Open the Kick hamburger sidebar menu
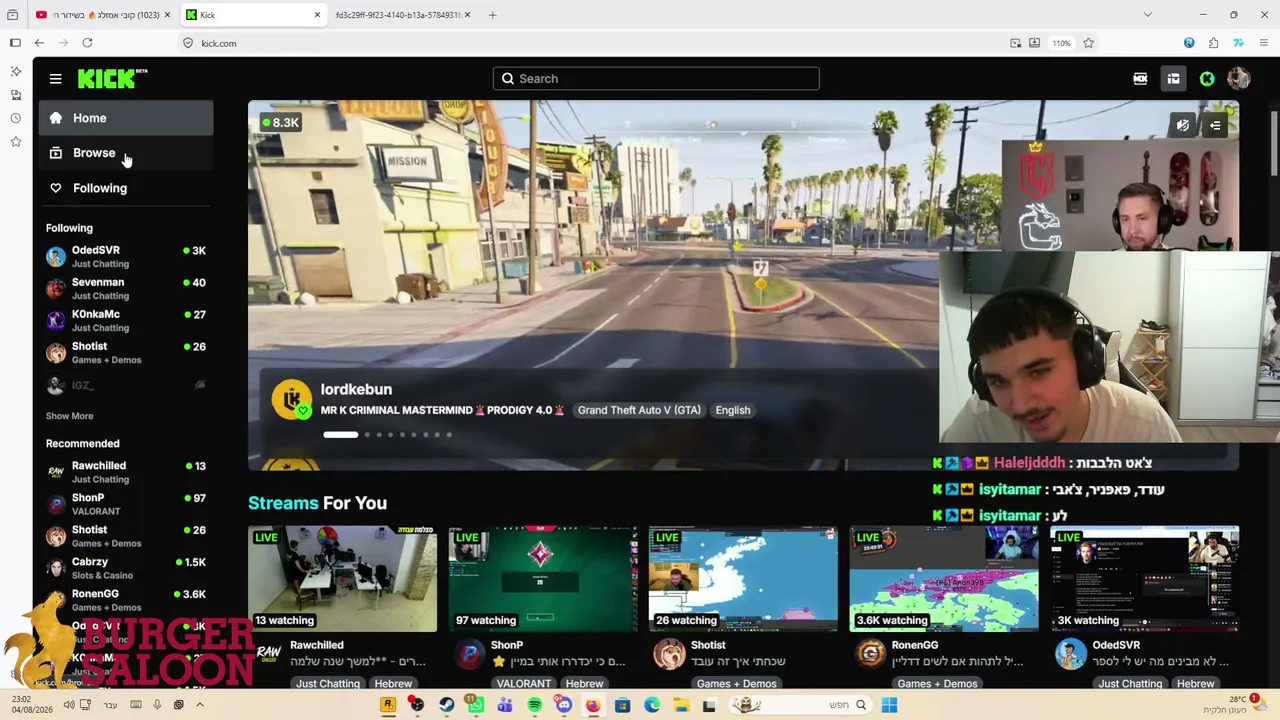Screen dimensions: 1280x720 (x=56, y=79)
